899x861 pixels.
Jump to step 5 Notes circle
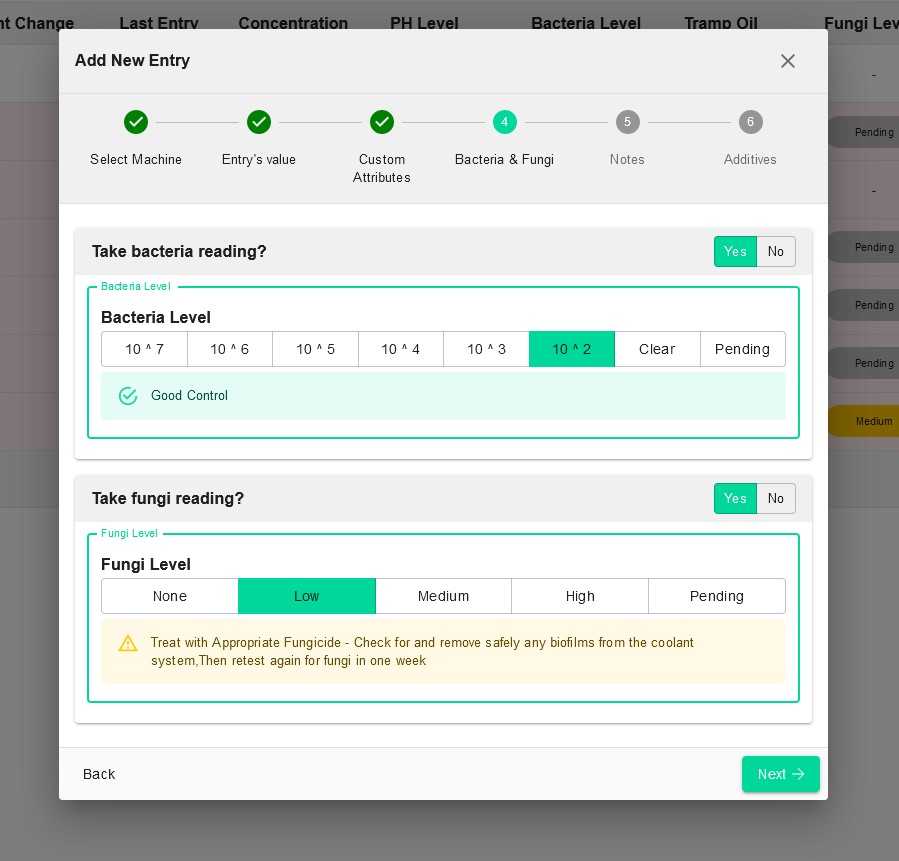tap(627, 122)
